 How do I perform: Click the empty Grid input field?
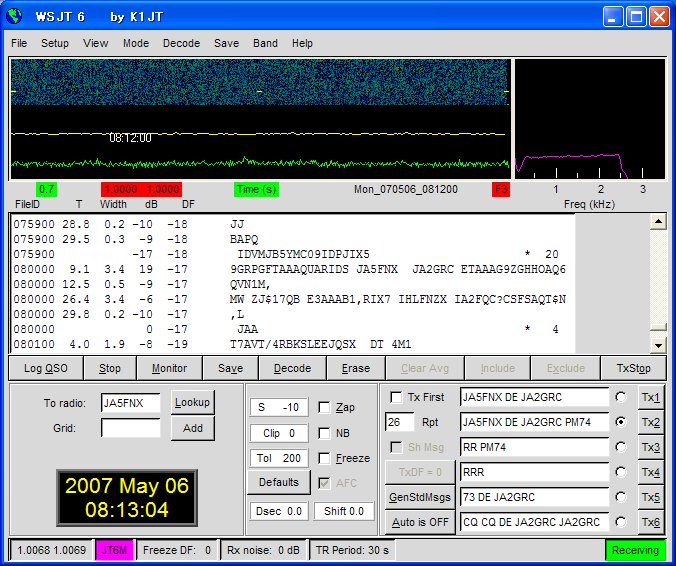point(130,428)
